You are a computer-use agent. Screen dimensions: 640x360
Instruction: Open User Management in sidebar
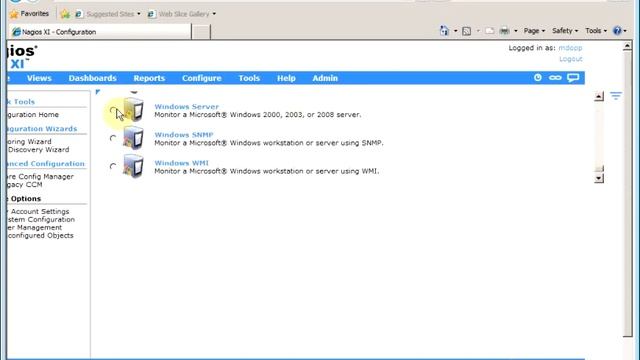35,227
